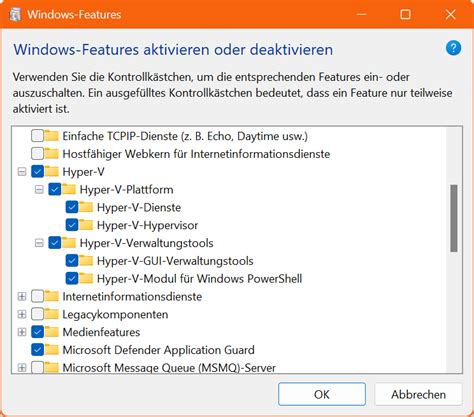This screenshot has width=474, height=417.
Task: Select the Microsoft Defender Application Guard label
Action: pos(158,350)
